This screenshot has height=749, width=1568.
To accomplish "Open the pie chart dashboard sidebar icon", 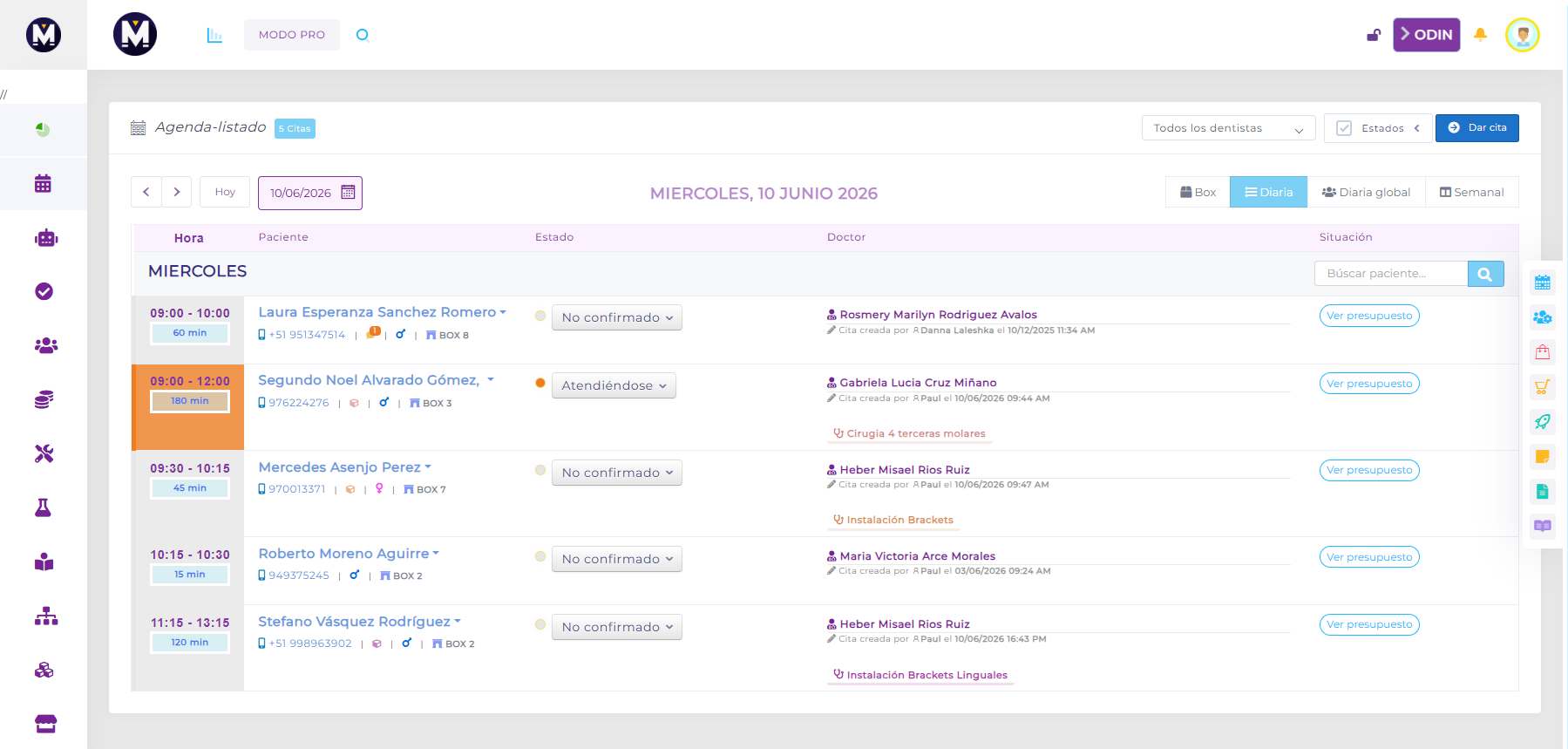I will pyautogui.click(x=43, y=129).
